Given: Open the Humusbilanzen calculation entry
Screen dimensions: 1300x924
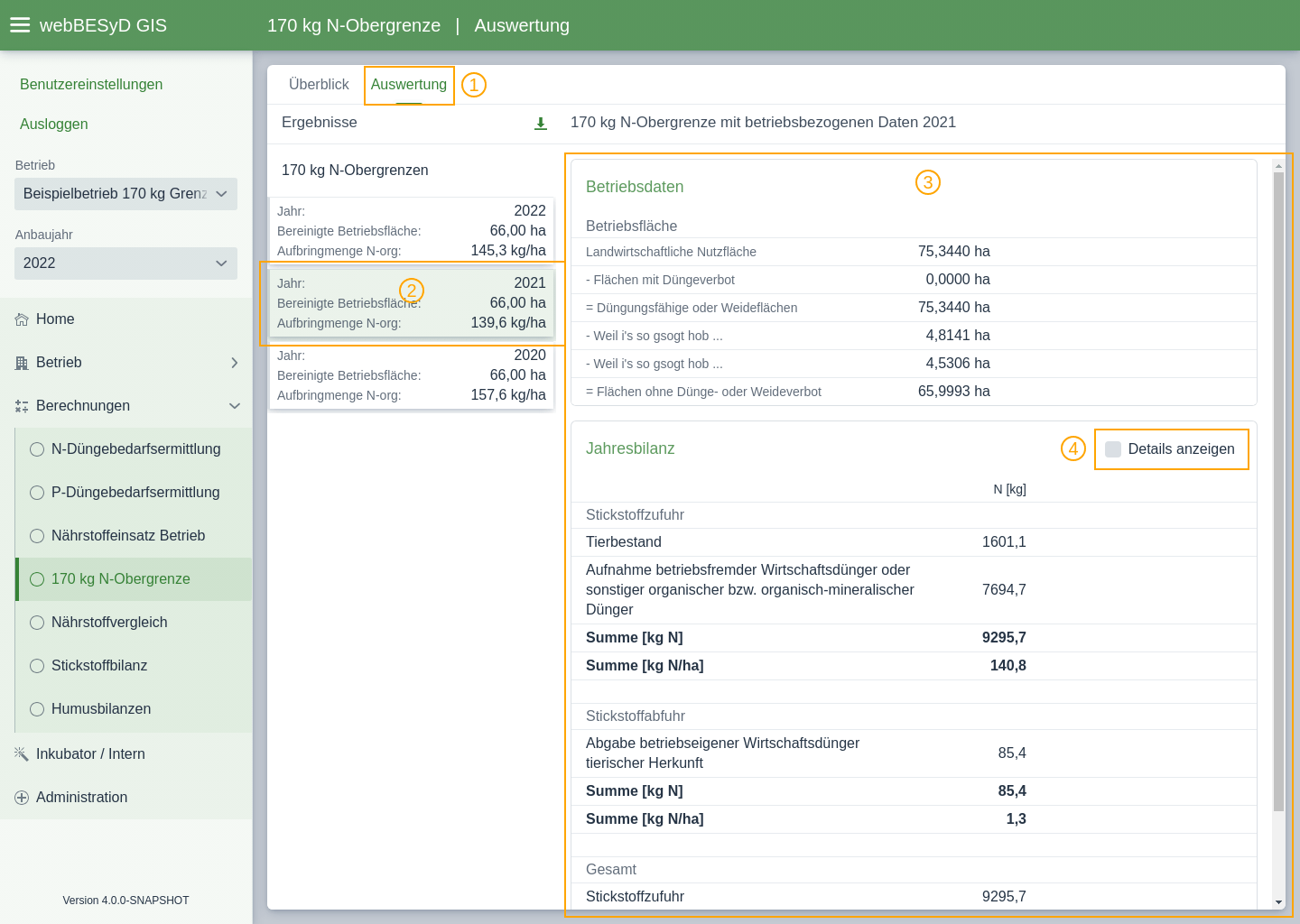Looking at the screenshot, I should (x=134, y=709).
